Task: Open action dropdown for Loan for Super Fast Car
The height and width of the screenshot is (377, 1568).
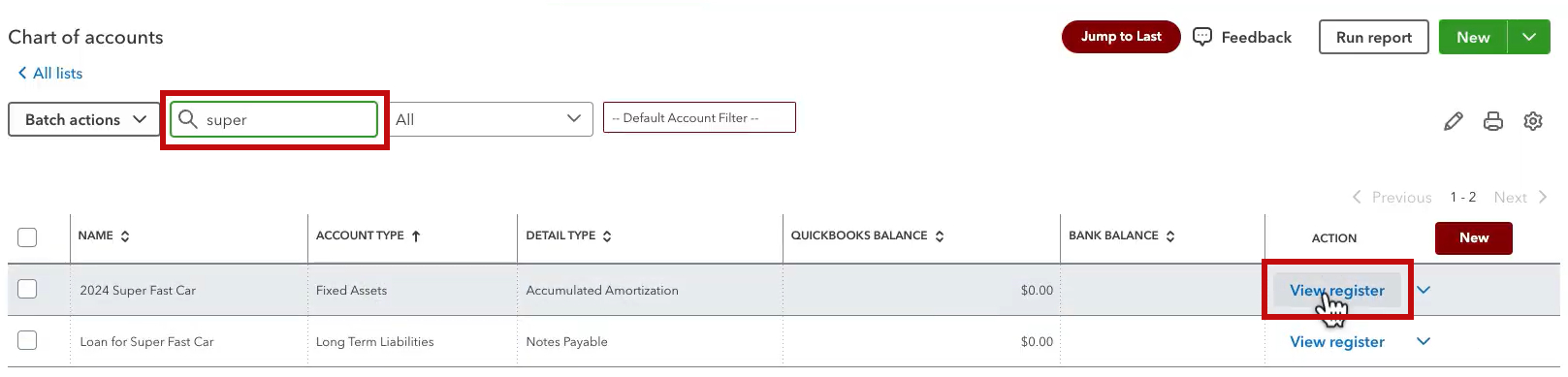Action: point(1424,341)
